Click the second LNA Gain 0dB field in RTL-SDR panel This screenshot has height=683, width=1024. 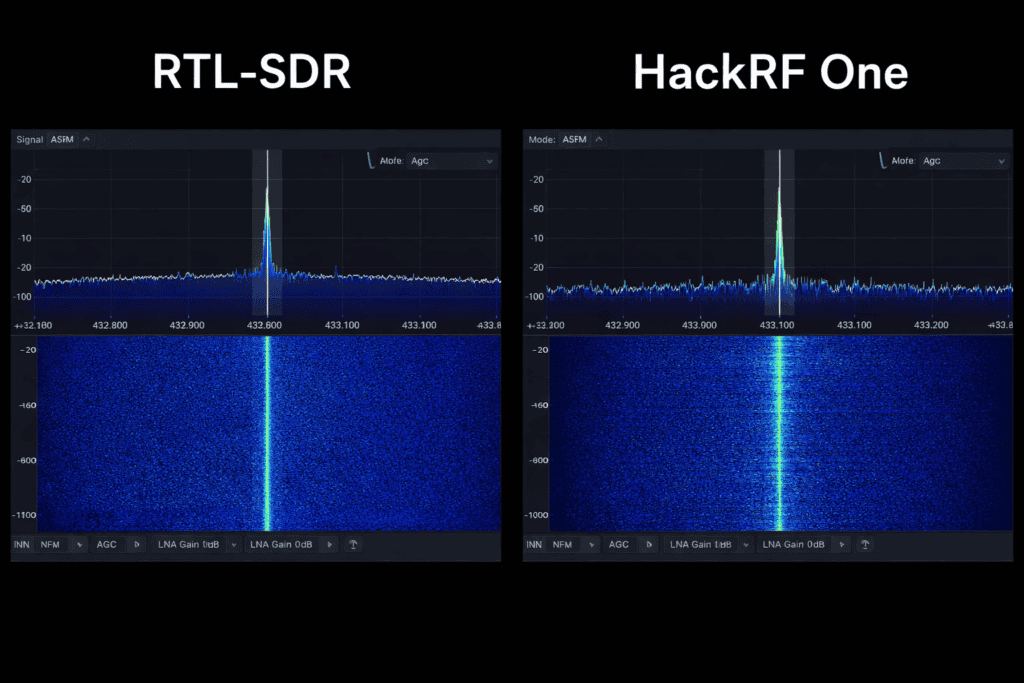pyautogui.click(x=281, y=544)
